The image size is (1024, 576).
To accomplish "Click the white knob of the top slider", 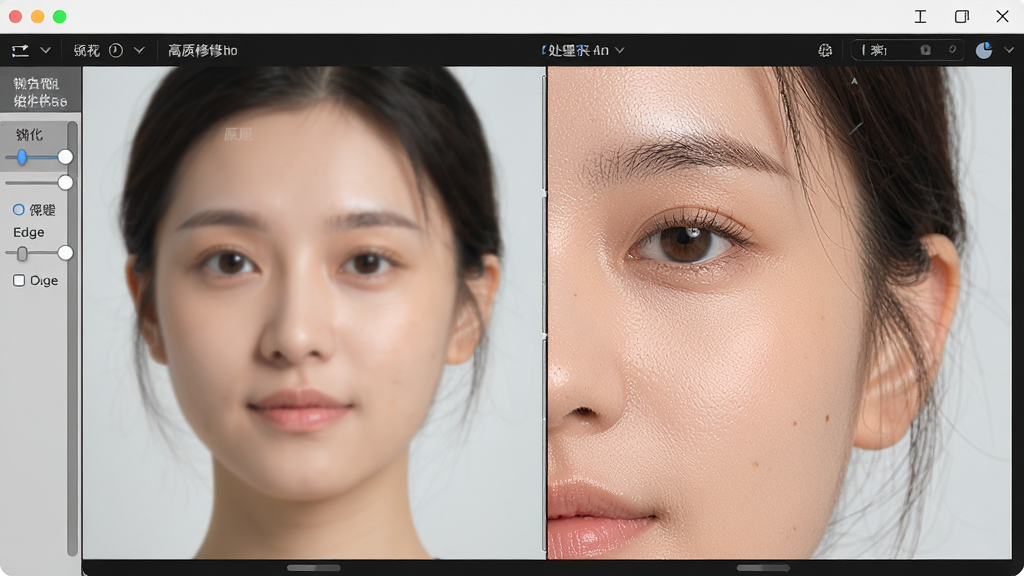I will pos(65,157).
